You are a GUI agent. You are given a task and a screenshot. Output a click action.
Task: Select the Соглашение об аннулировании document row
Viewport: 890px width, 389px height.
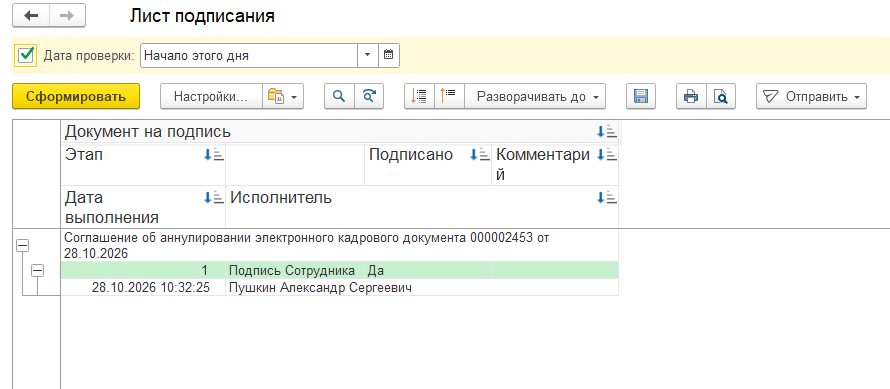point(339,245)
